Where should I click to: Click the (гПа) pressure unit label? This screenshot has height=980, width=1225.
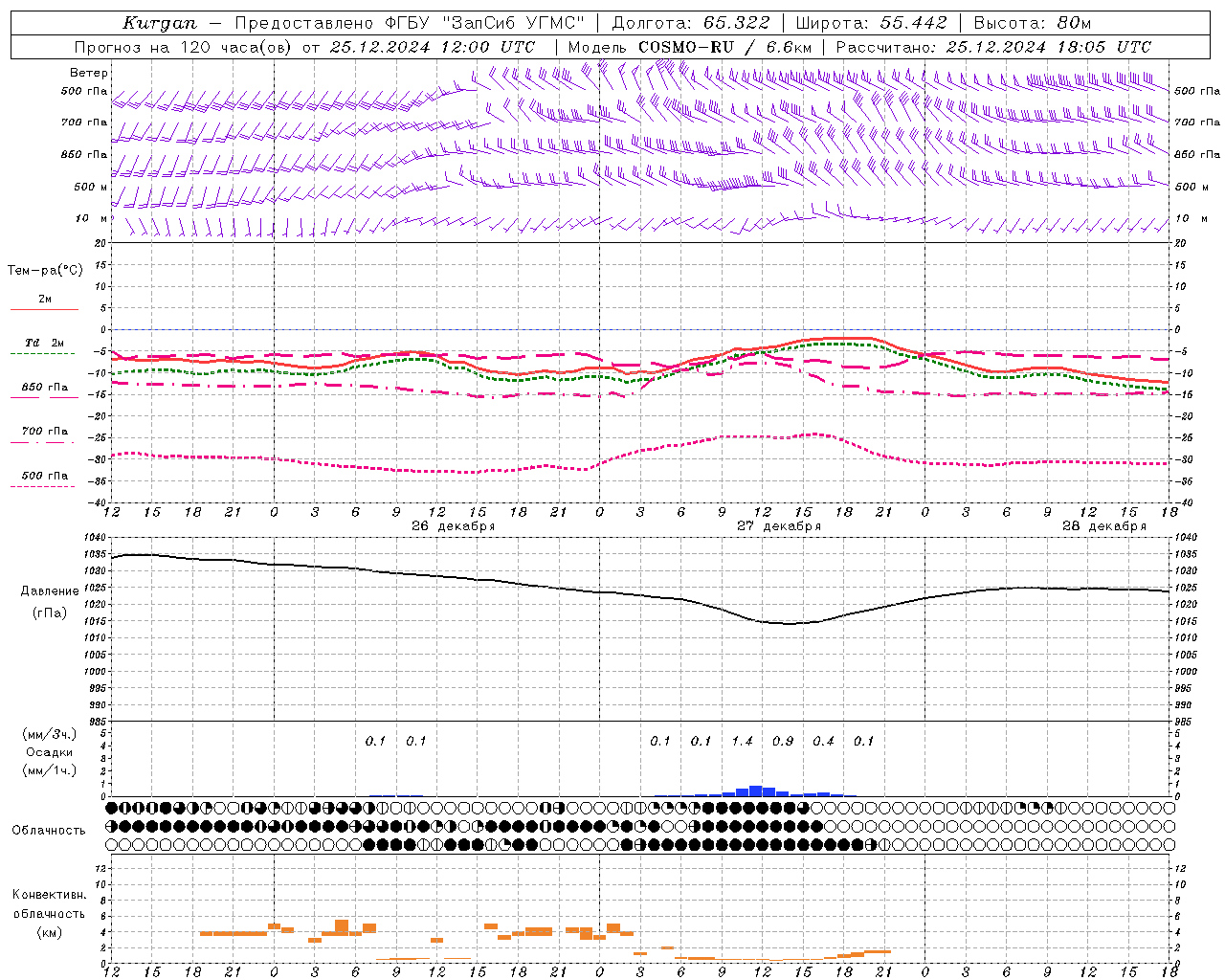click(x=50, y=613)
